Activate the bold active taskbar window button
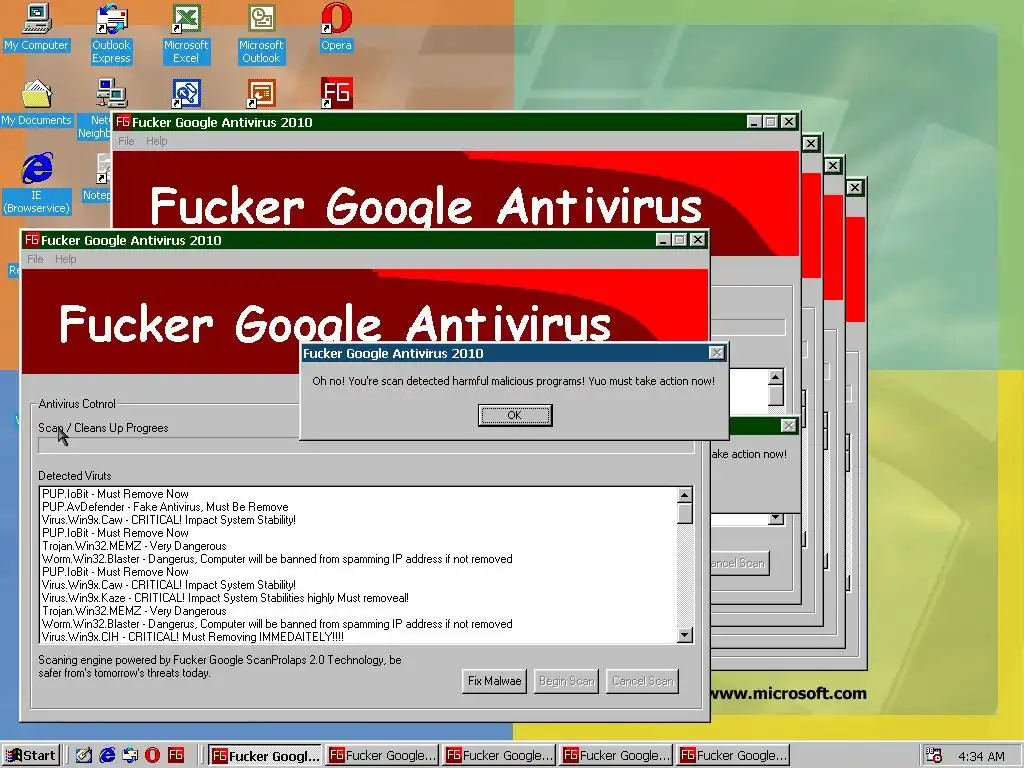1024x768 pixels. tap(265, 756)
